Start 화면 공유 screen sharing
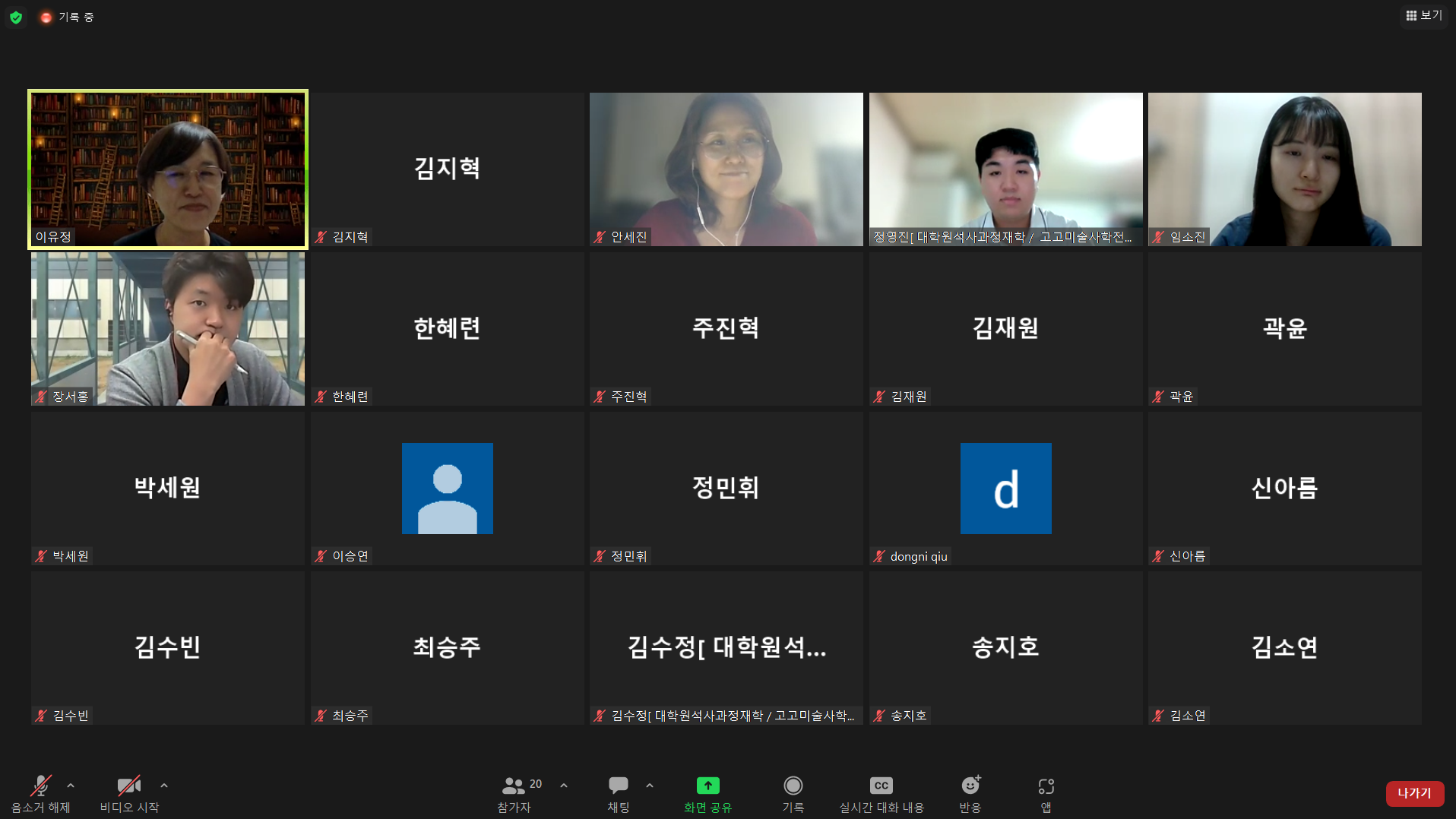The height and width of the screenshot is (819, 1456). pos(707,793)
